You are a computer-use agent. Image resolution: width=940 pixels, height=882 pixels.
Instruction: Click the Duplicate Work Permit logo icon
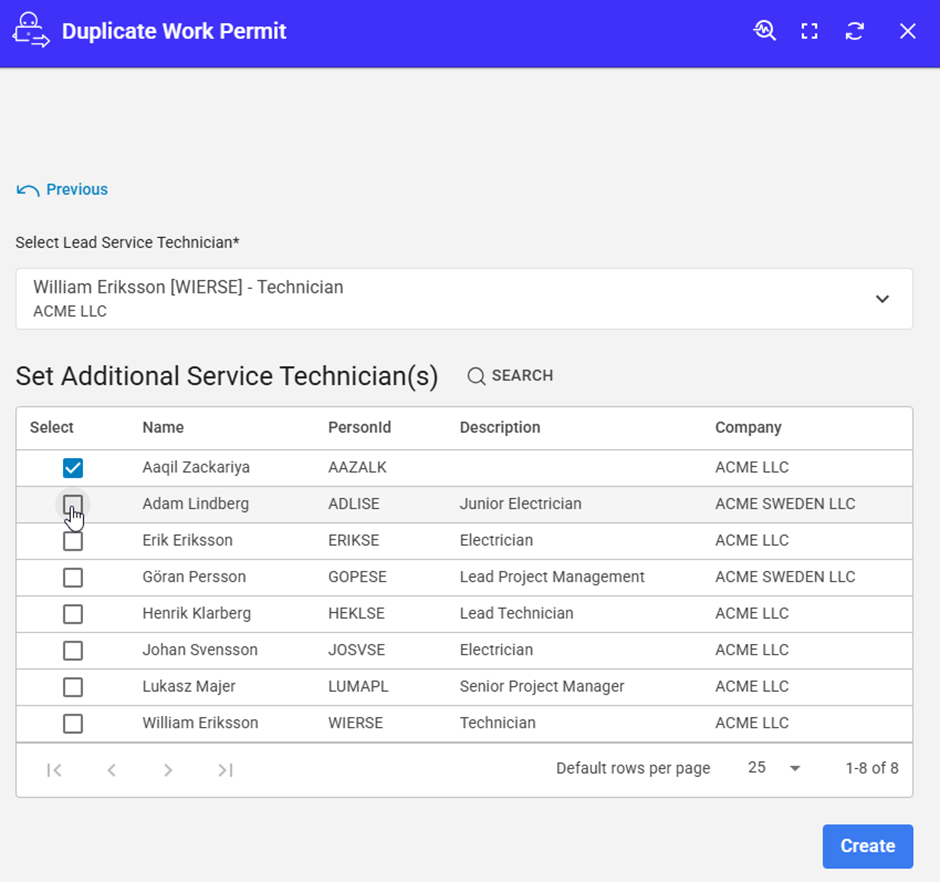(x=31, y=31)
